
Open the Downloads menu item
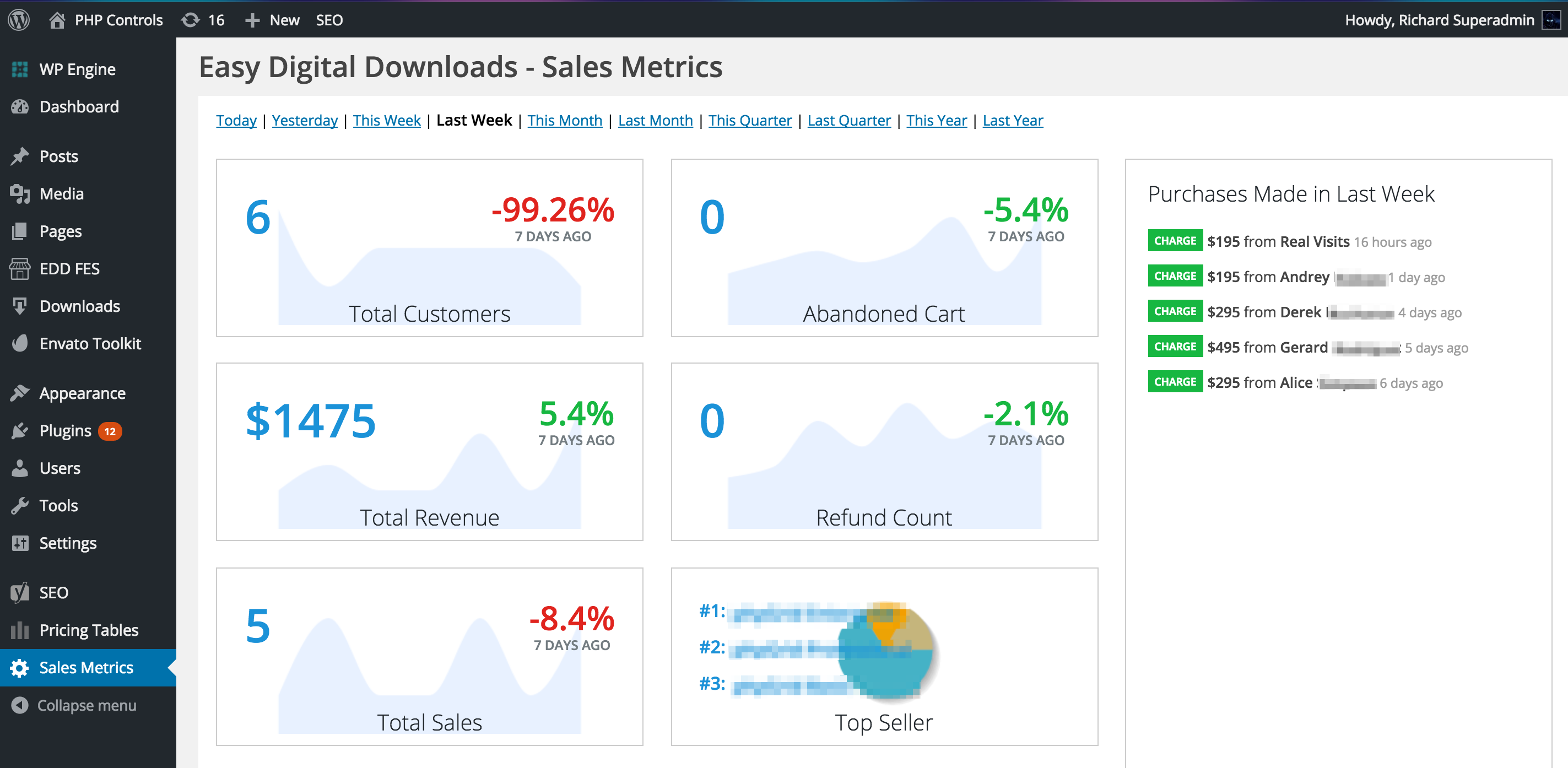(x=80, y=306)
